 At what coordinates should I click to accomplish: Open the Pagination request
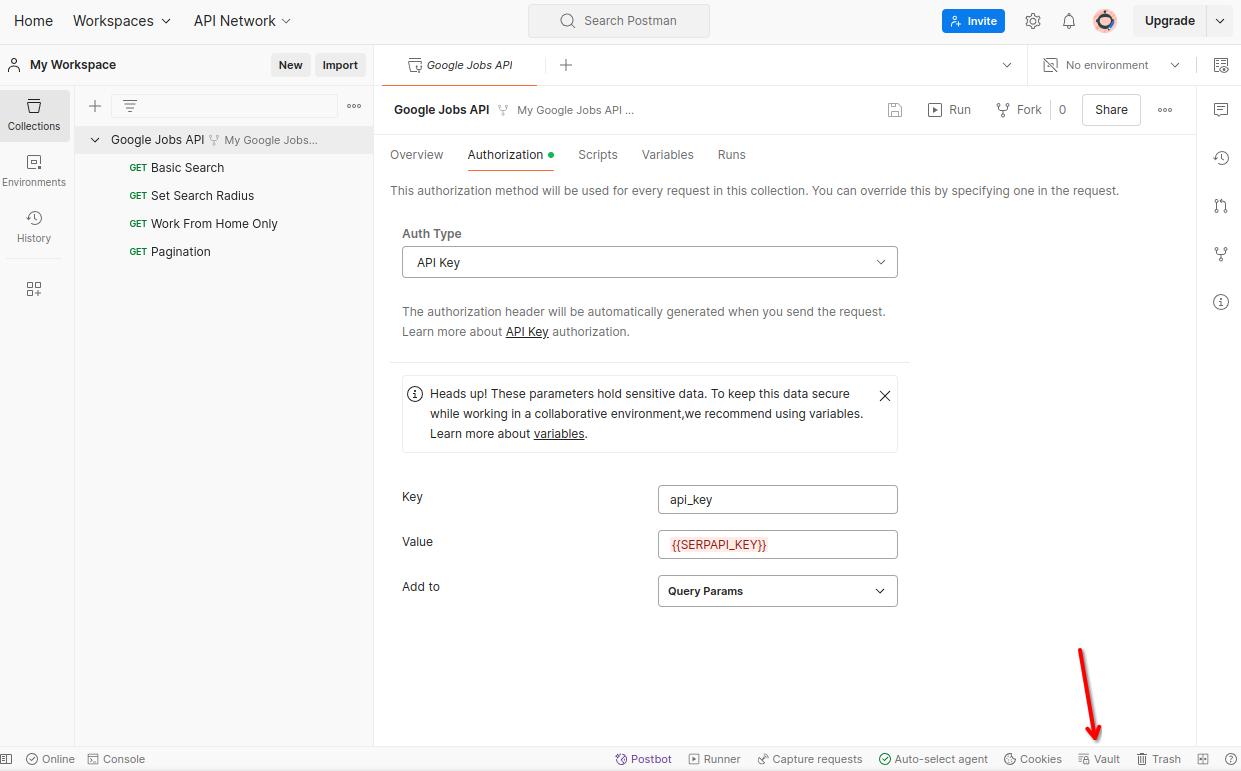pos(181,252)
